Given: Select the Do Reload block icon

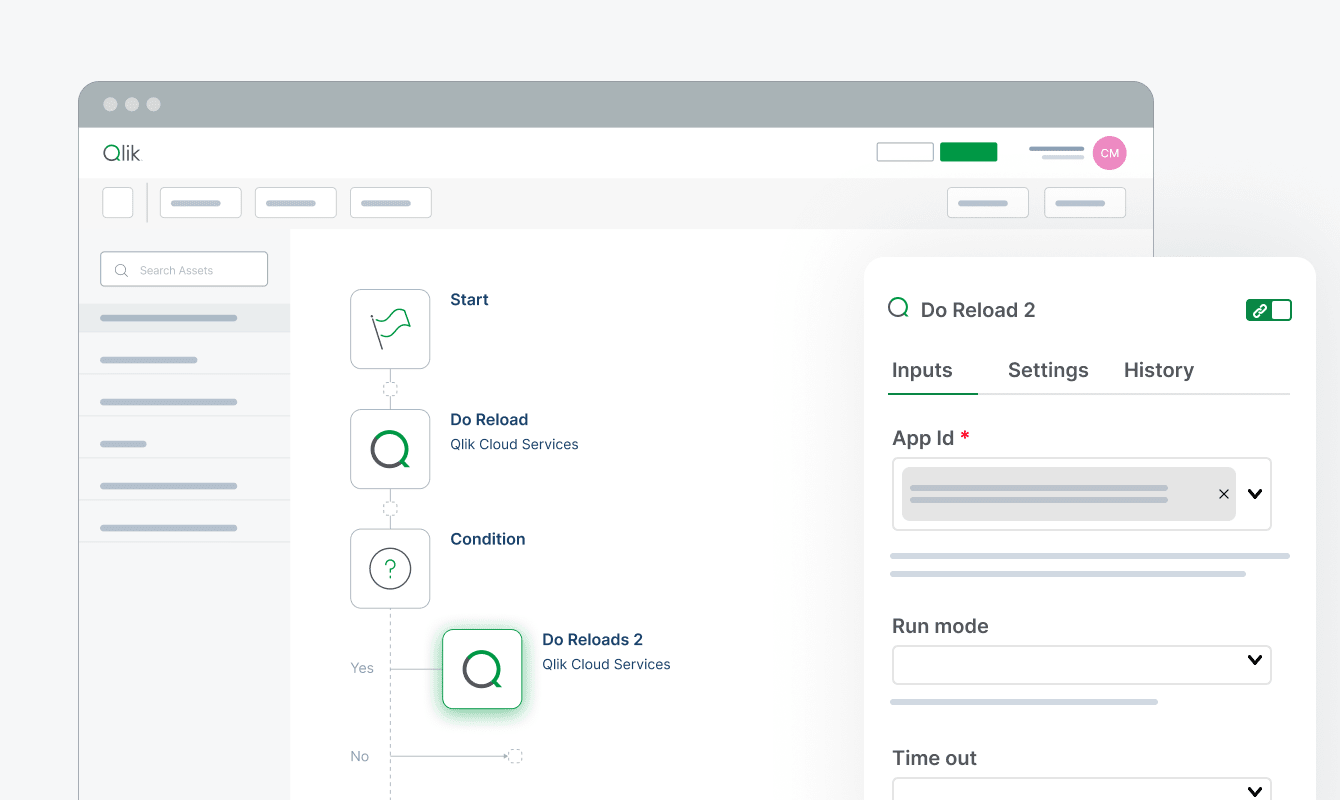Looking at the screenshot, I should (x=390, y=449).
